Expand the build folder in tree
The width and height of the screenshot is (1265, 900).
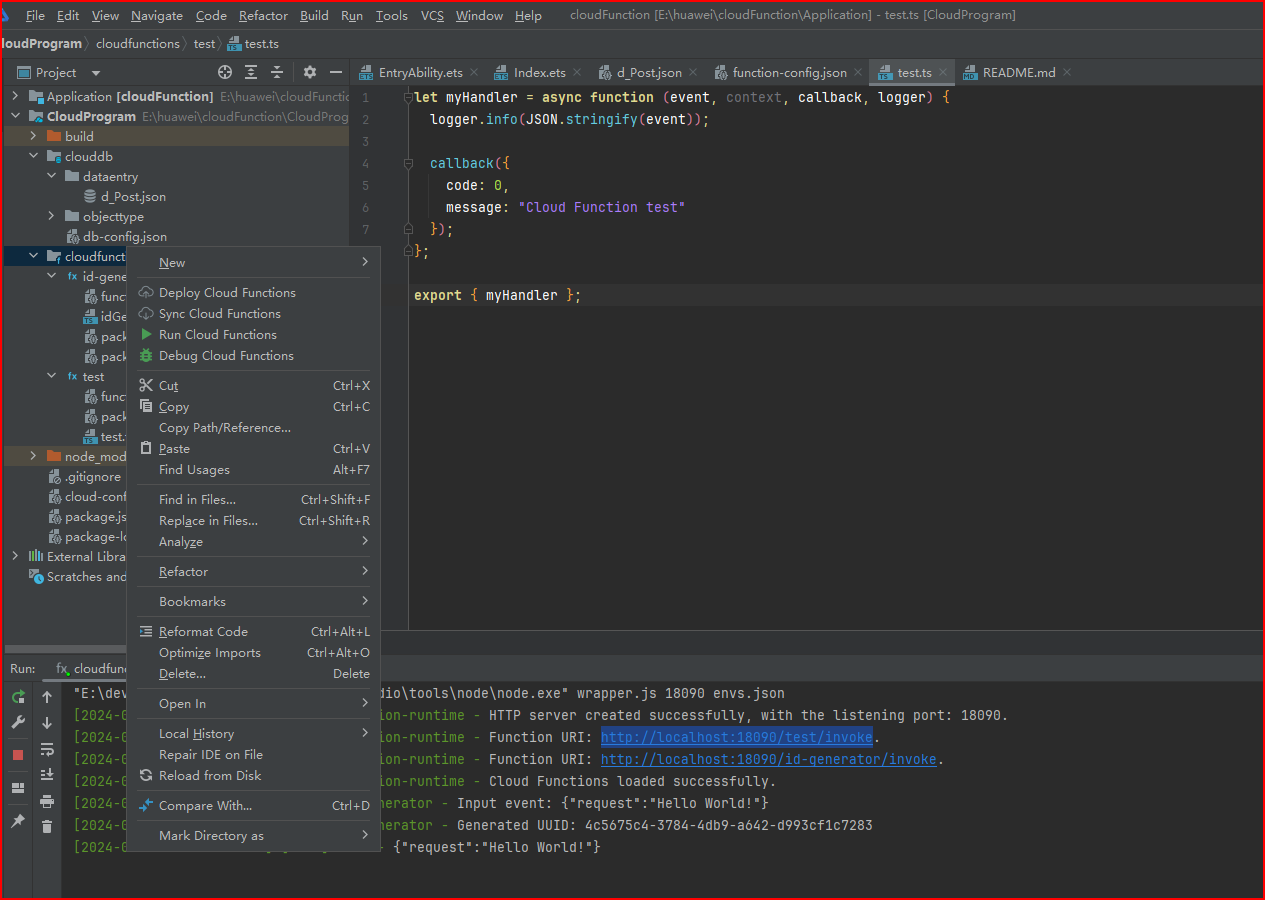point(34,136)
